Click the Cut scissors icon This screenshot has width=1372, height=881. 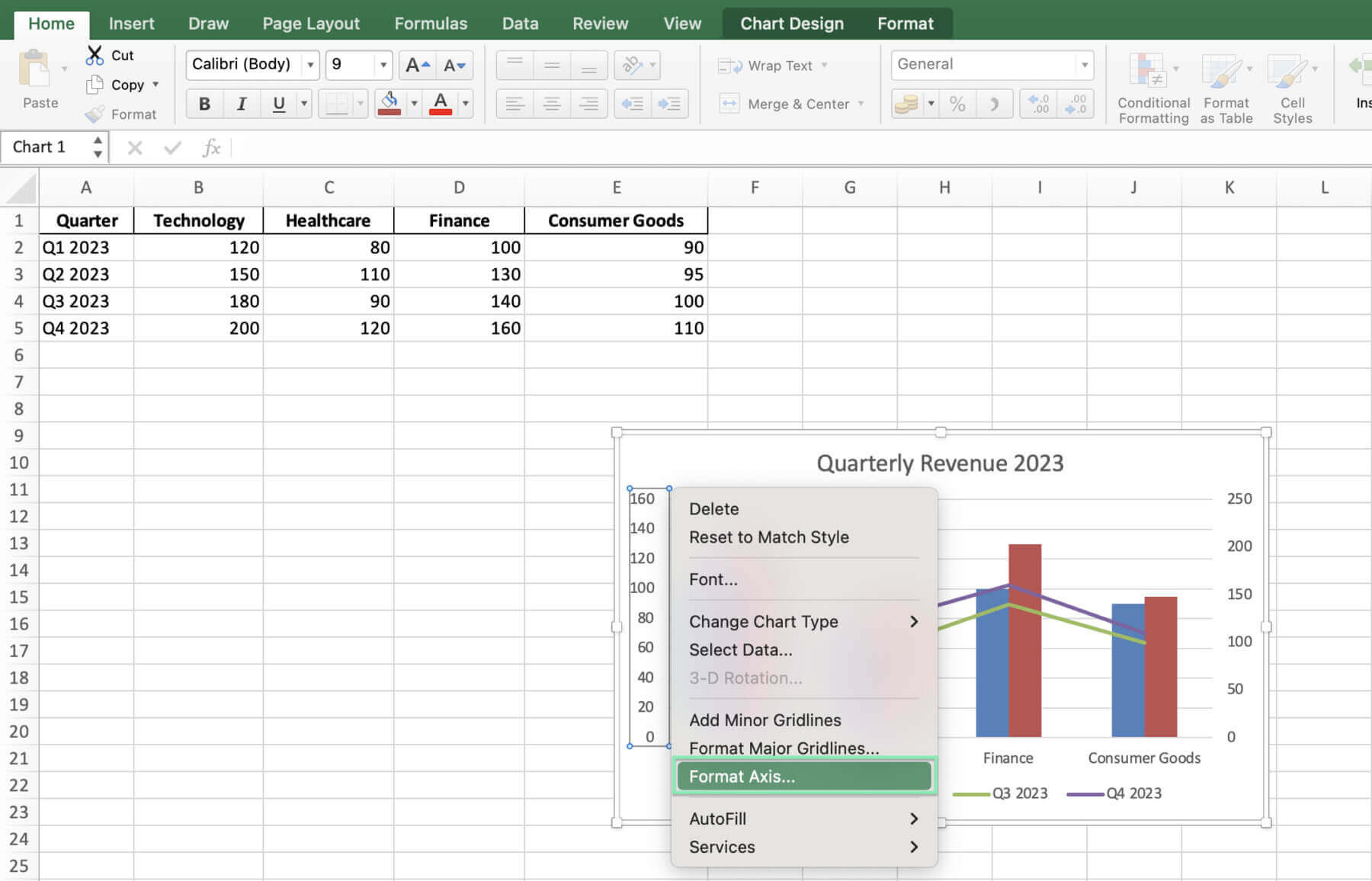tap(95, 56)
